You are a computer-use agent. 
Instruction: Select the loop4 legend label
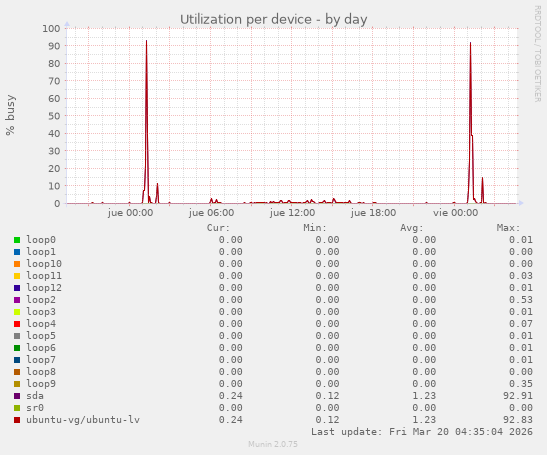pos(41,323)
